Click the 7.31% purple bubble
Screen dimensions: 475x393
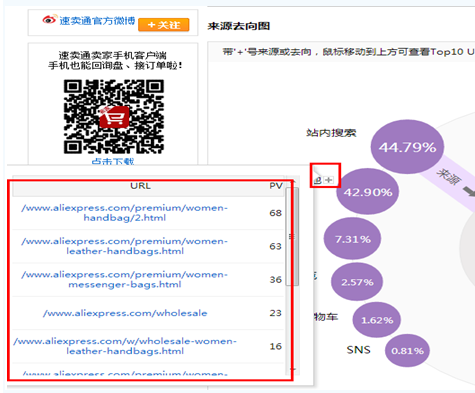point(352,239)
